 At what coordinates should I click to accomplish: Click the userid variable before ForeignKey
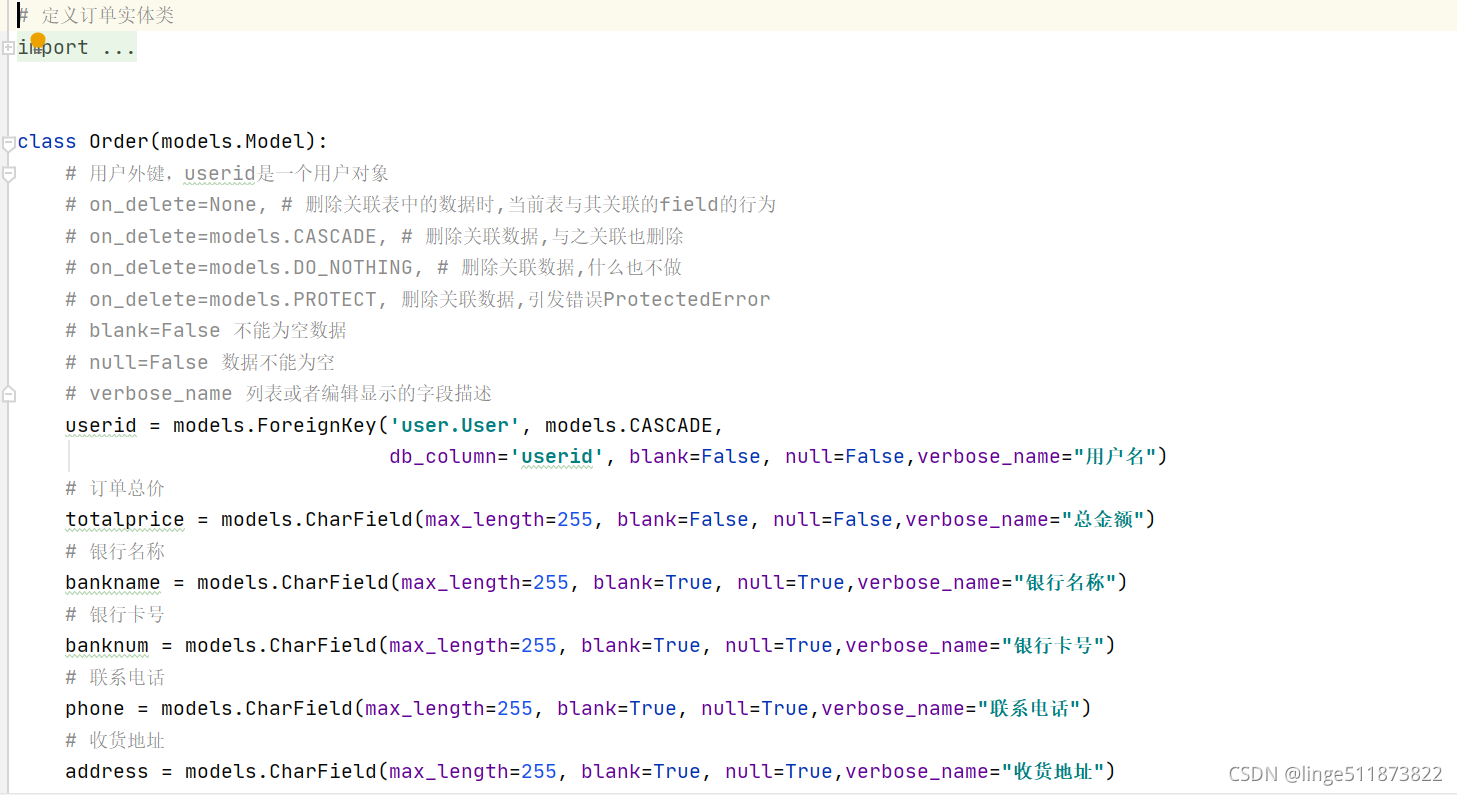pos(101,425)
